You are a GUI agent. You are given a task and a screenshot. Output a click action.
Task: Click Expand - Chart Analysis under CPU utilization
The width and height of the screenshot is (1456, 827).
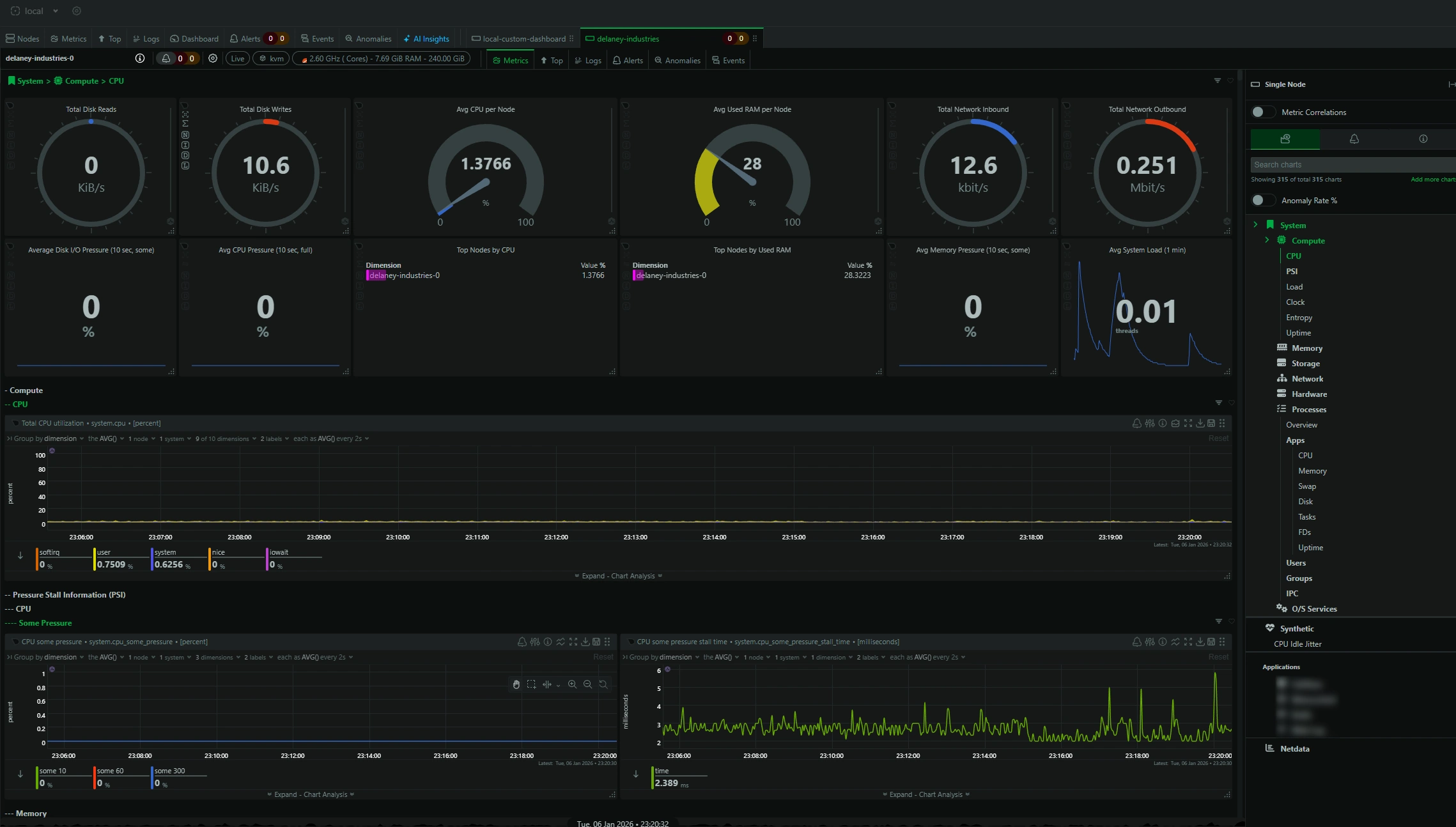617,575
